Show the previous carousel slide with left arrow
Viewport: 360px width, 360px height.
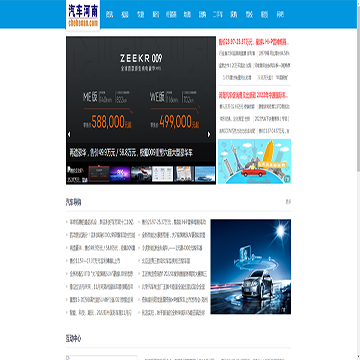[69, 134]
